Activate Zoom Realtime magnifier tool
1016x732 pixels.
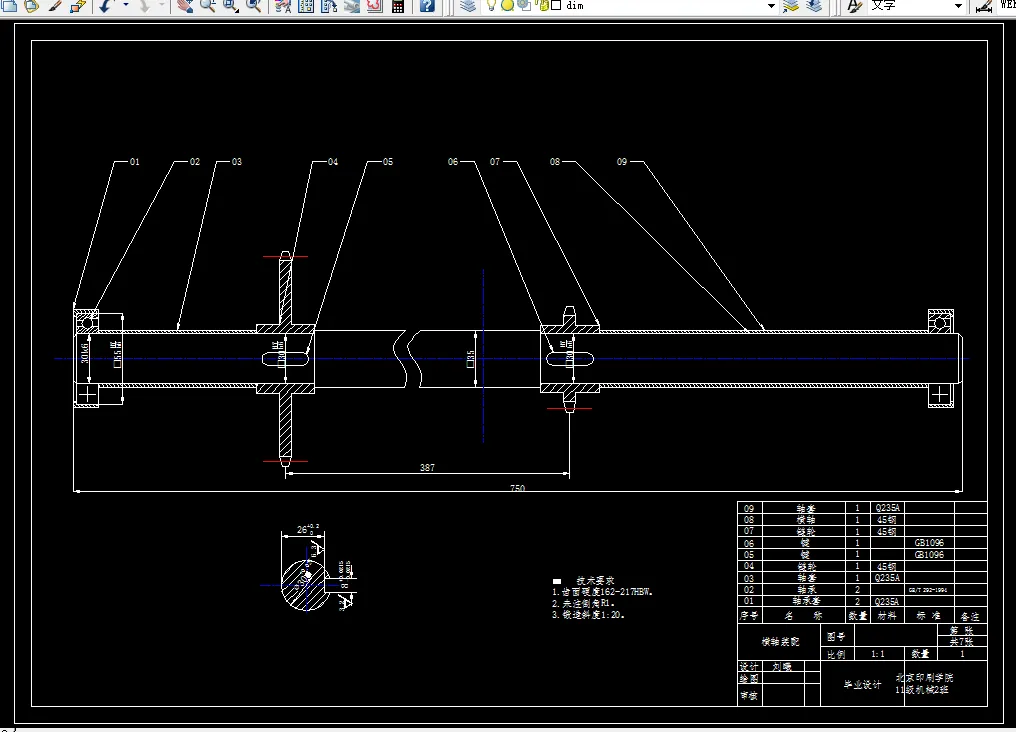(x=207, y=6)
